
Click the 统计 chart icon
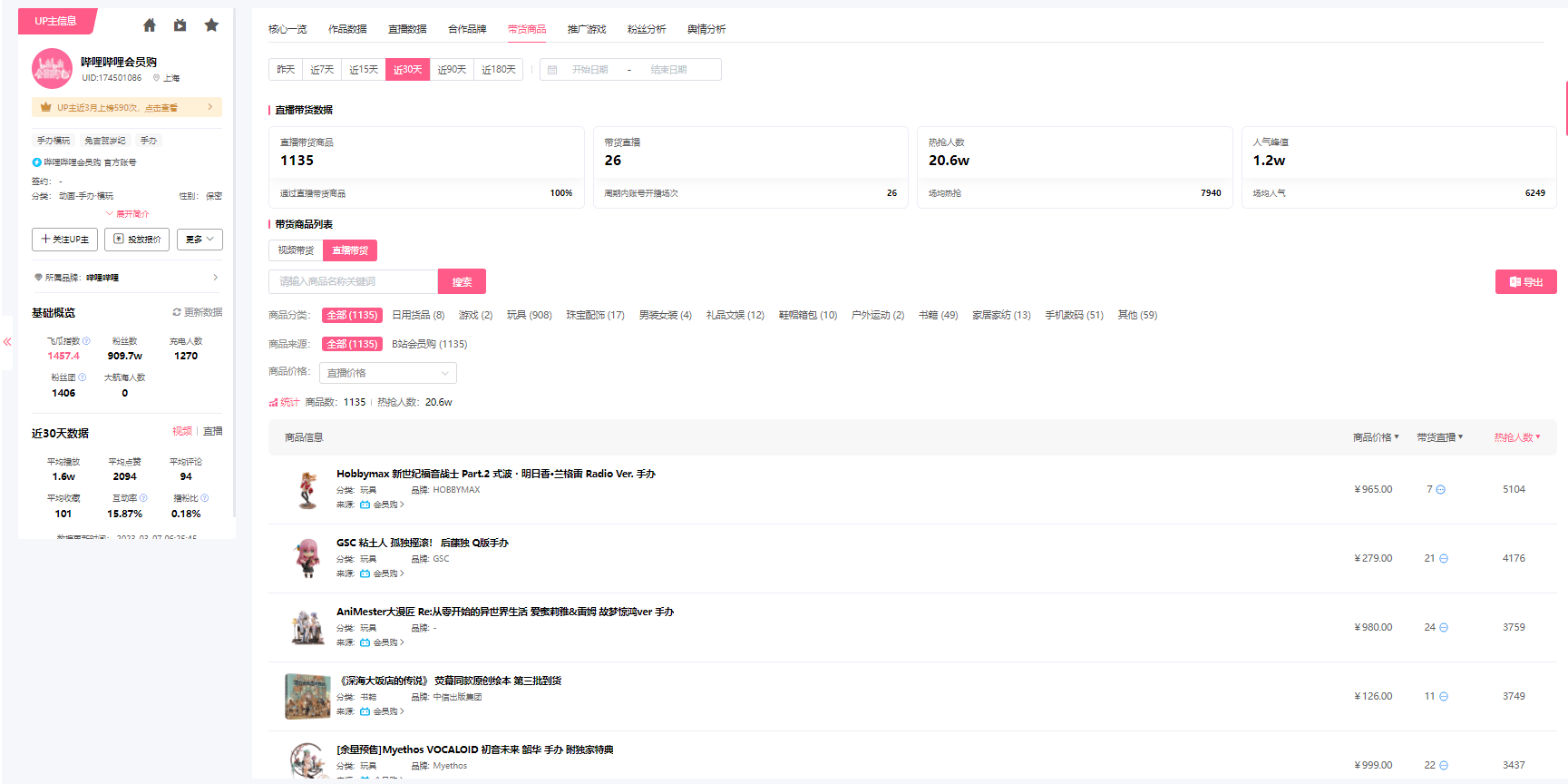(x=273, y=402)
